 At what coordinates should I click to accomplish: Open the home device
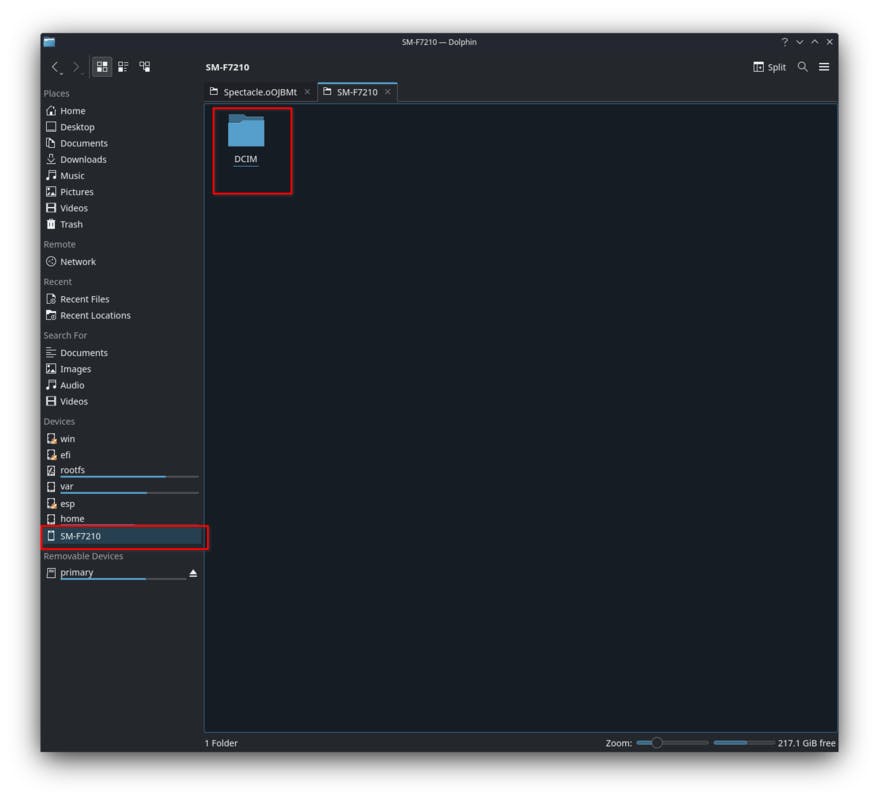coord(121,519)
